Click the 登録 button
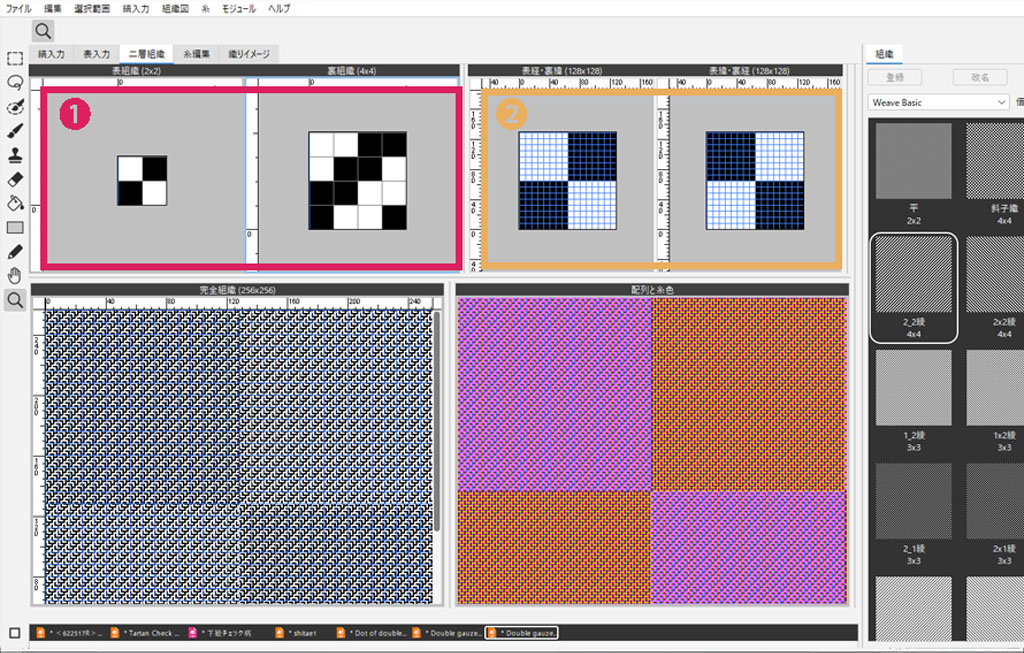 [896, 77]
